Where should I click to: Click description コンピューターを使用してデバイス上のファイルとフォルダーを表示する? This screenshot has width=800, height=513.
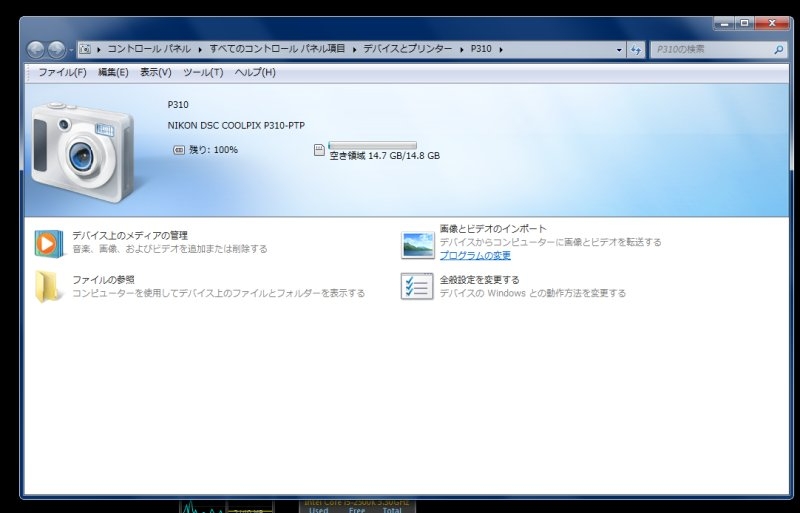218,294
